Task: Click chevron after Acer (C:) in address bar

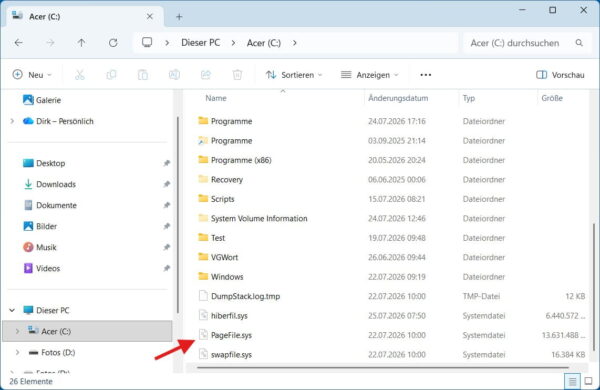Action: click(x=294, y=43)
